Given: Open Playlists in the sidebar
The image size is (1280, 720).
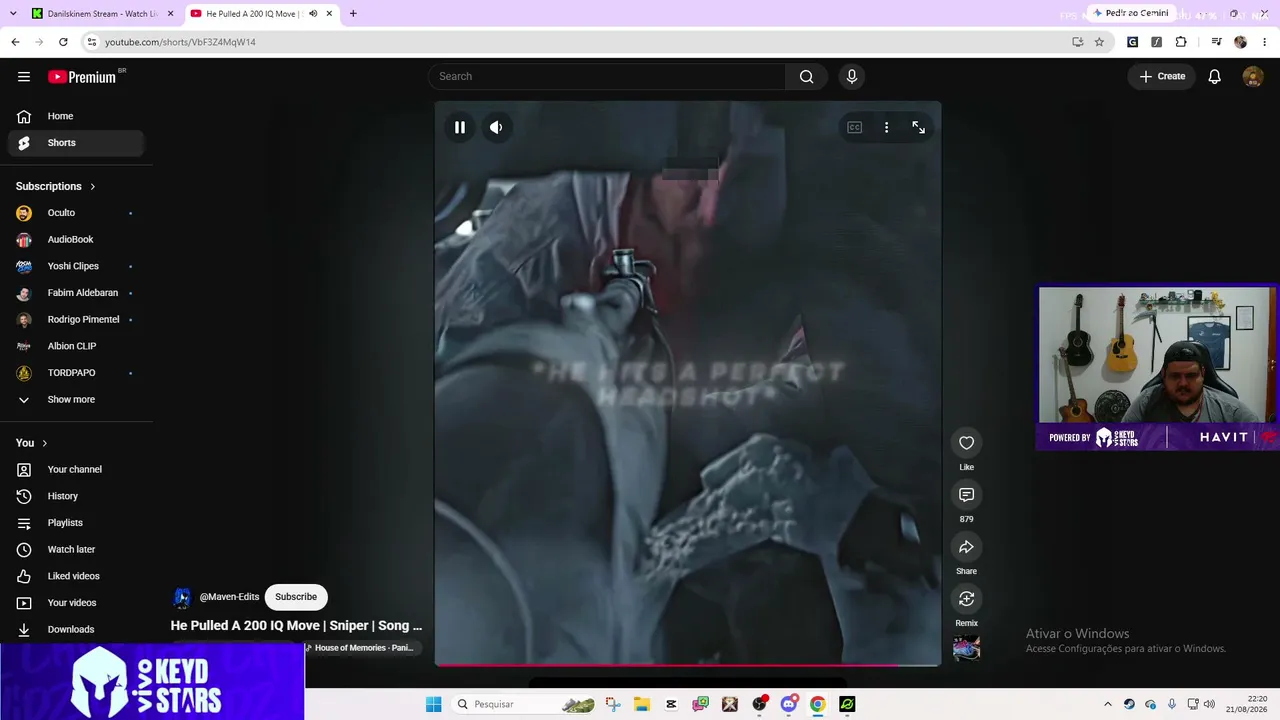Looking at the screenshot, I should (76, 523).
